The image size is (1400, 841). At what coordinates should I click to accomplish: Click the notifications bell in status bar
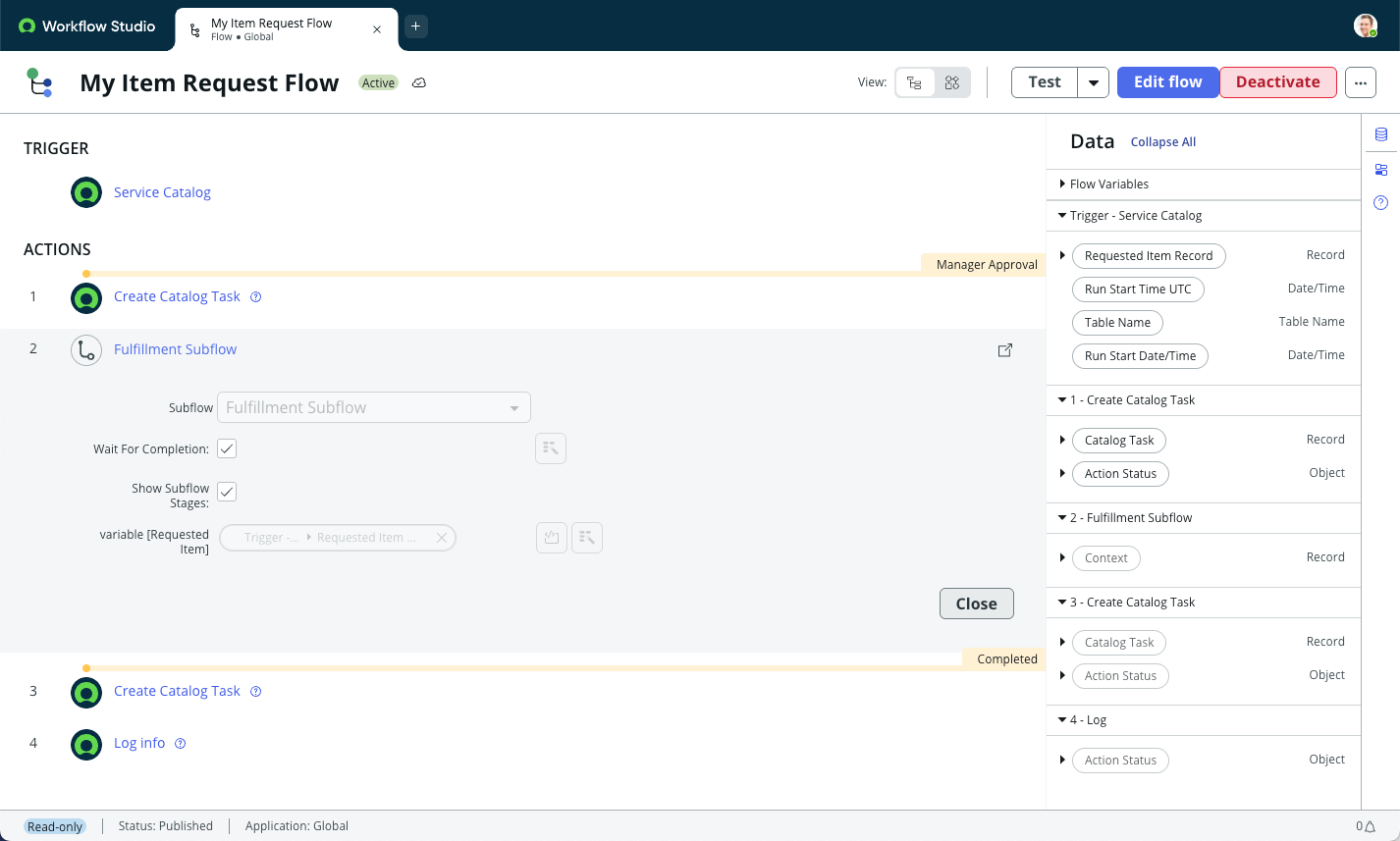pos(1372,826)
